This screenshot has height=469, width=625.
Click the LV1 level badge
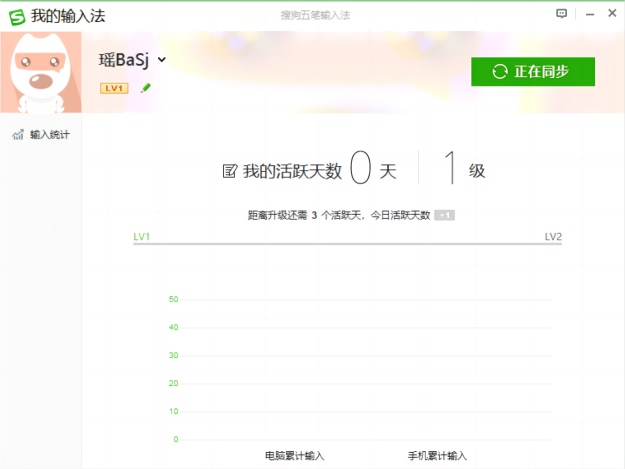[114, 88]
